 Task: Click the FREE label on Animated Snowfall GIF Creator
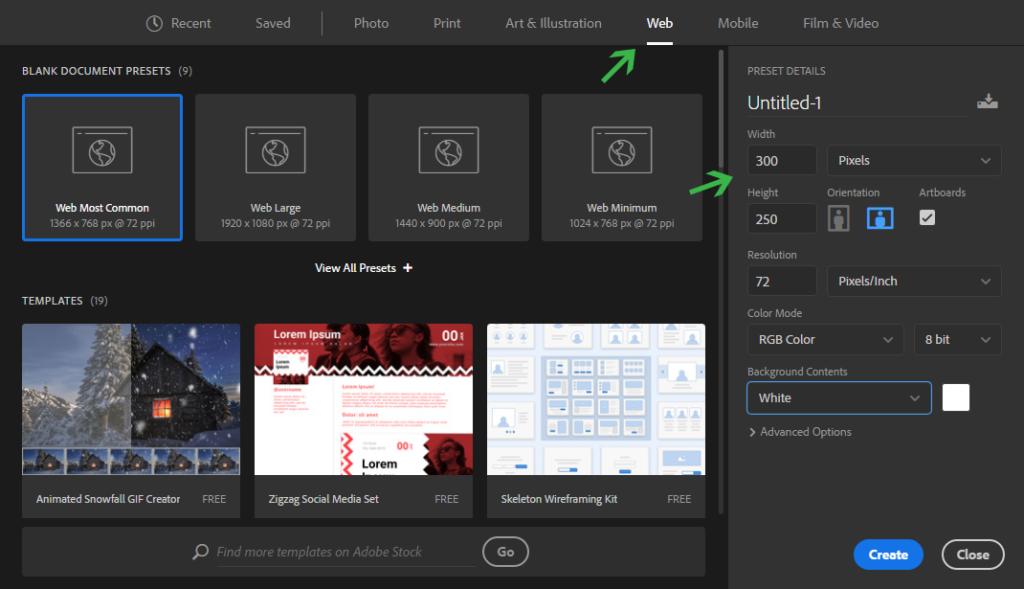pos(214,499)
